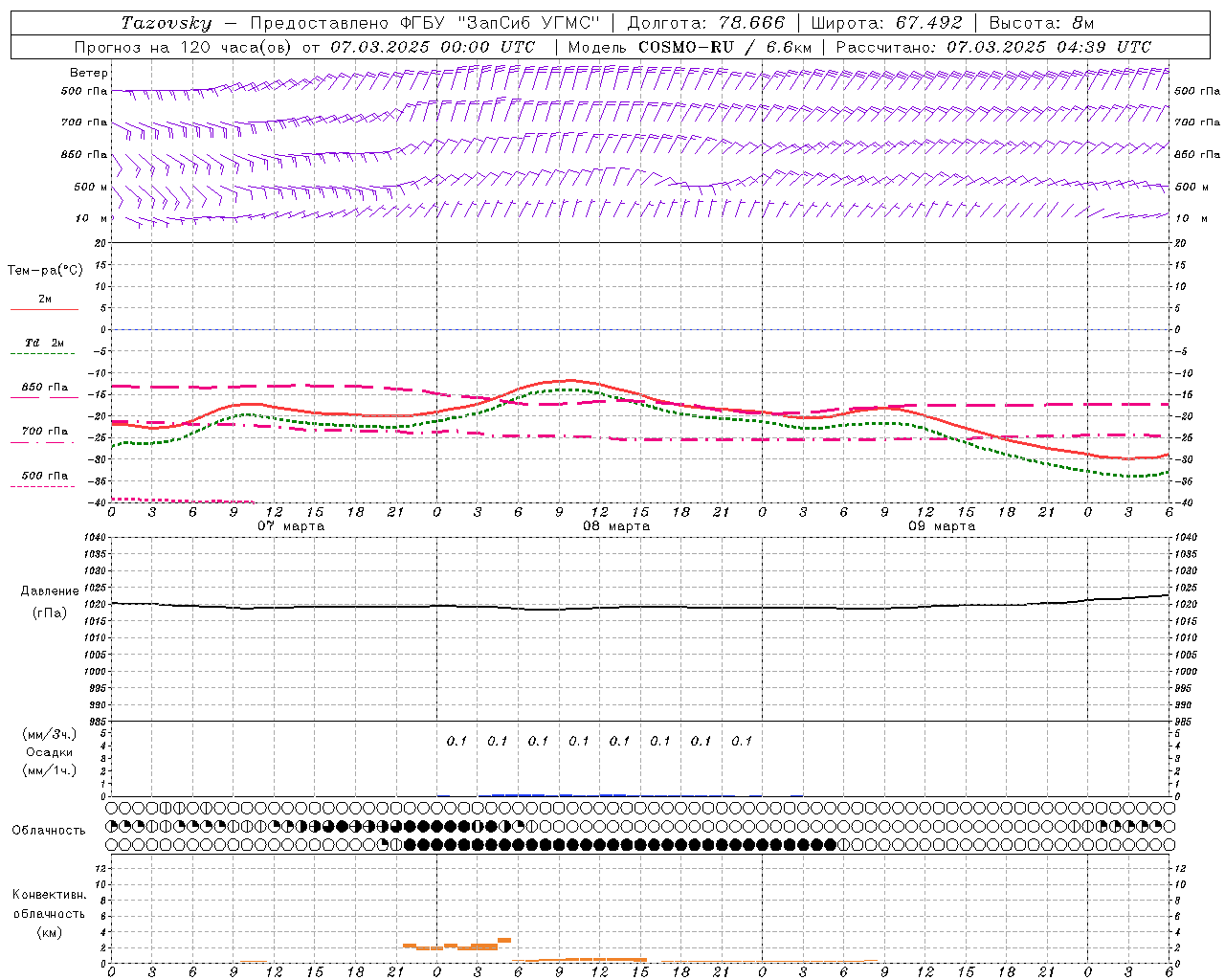This screenshot has height=980, width=1225.
Task: Click the Тем-ра(°C) axis title
Action: [45, 271]
